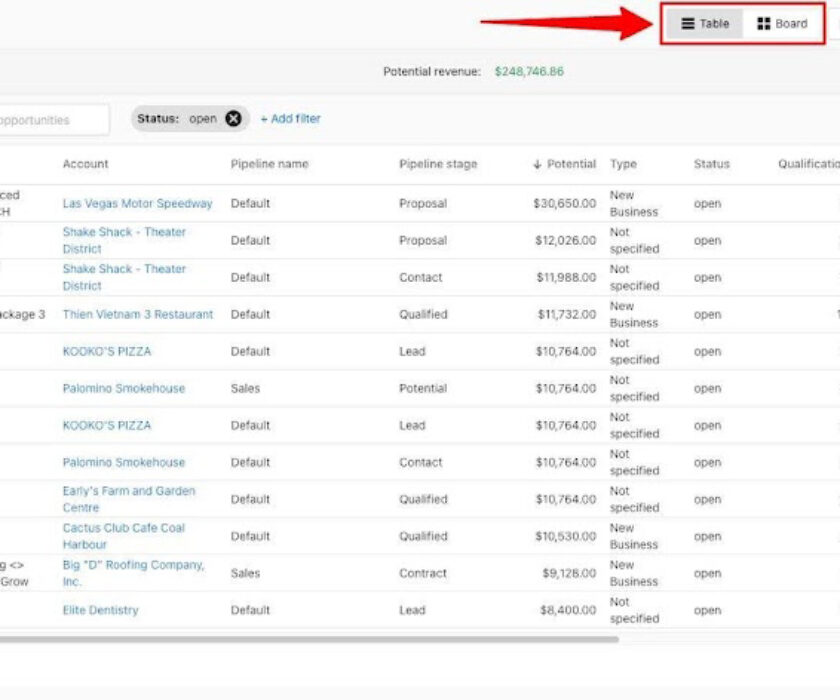Sort by Pipeline name column header
This screenshot has width=840, height=700.
coord(269,164)
